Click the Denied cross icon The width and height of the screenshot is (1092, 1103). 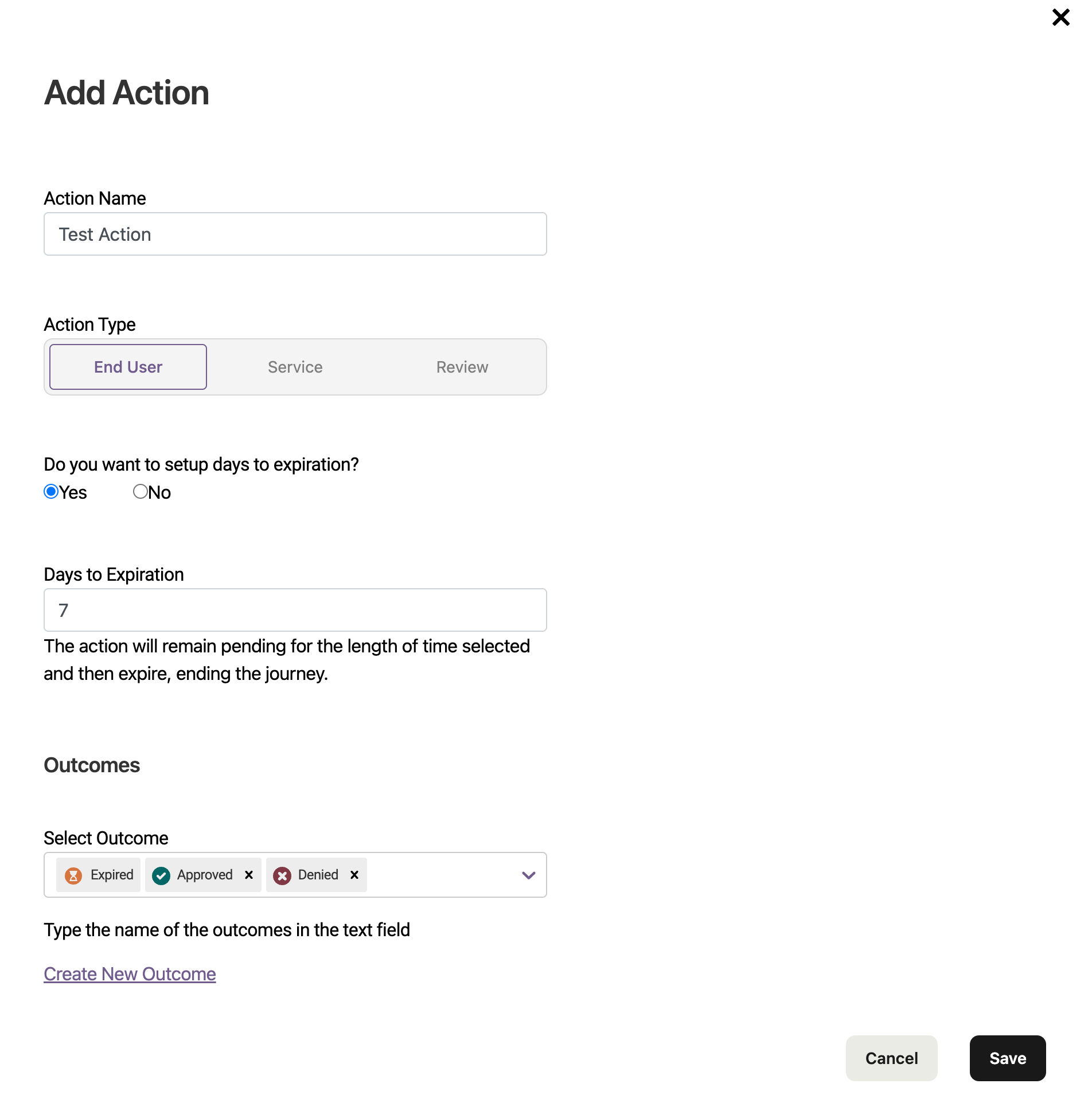pos(282,875)
